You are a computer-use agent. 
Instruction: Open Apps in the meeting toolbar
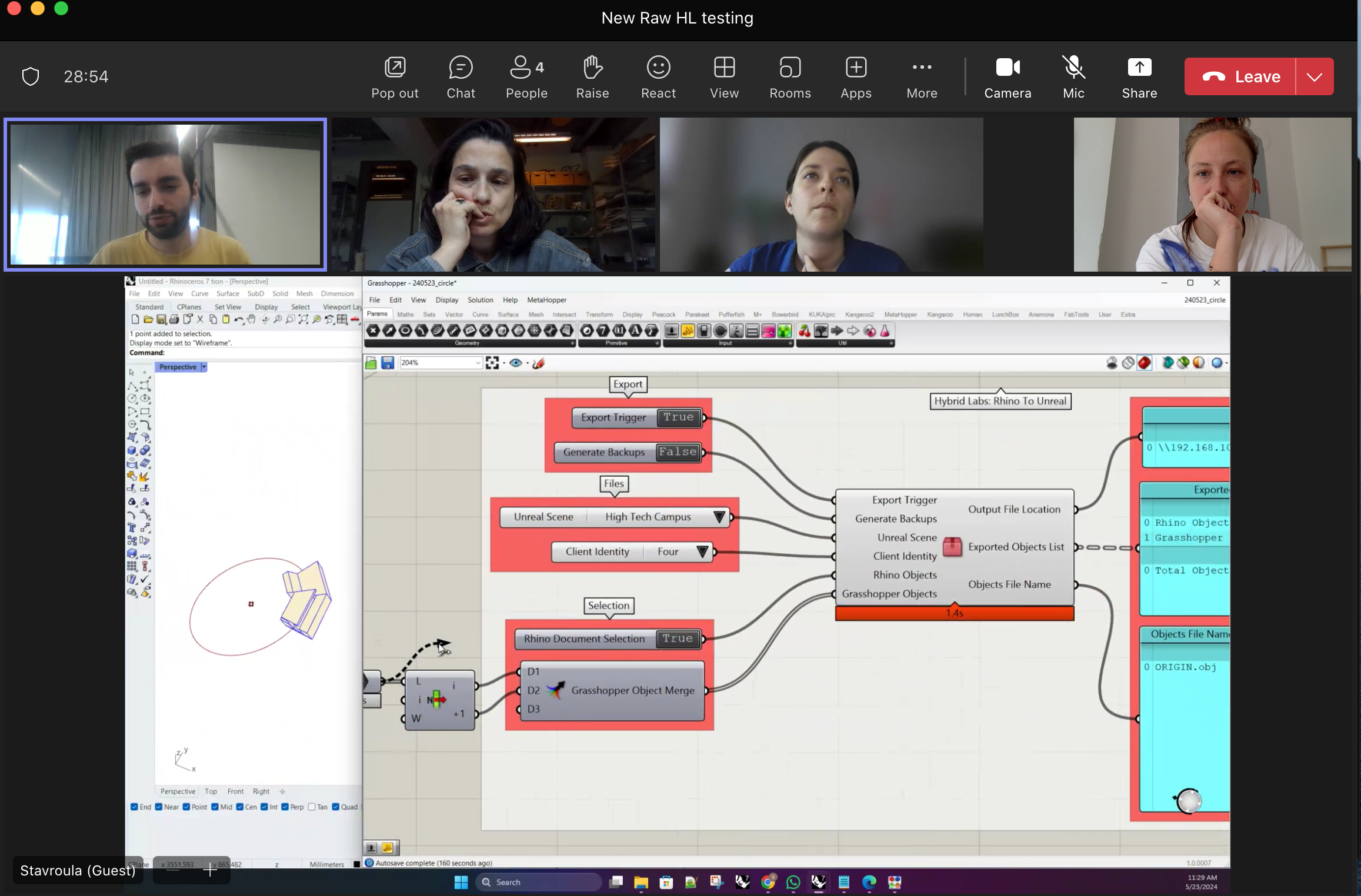[x=856, y=77]
